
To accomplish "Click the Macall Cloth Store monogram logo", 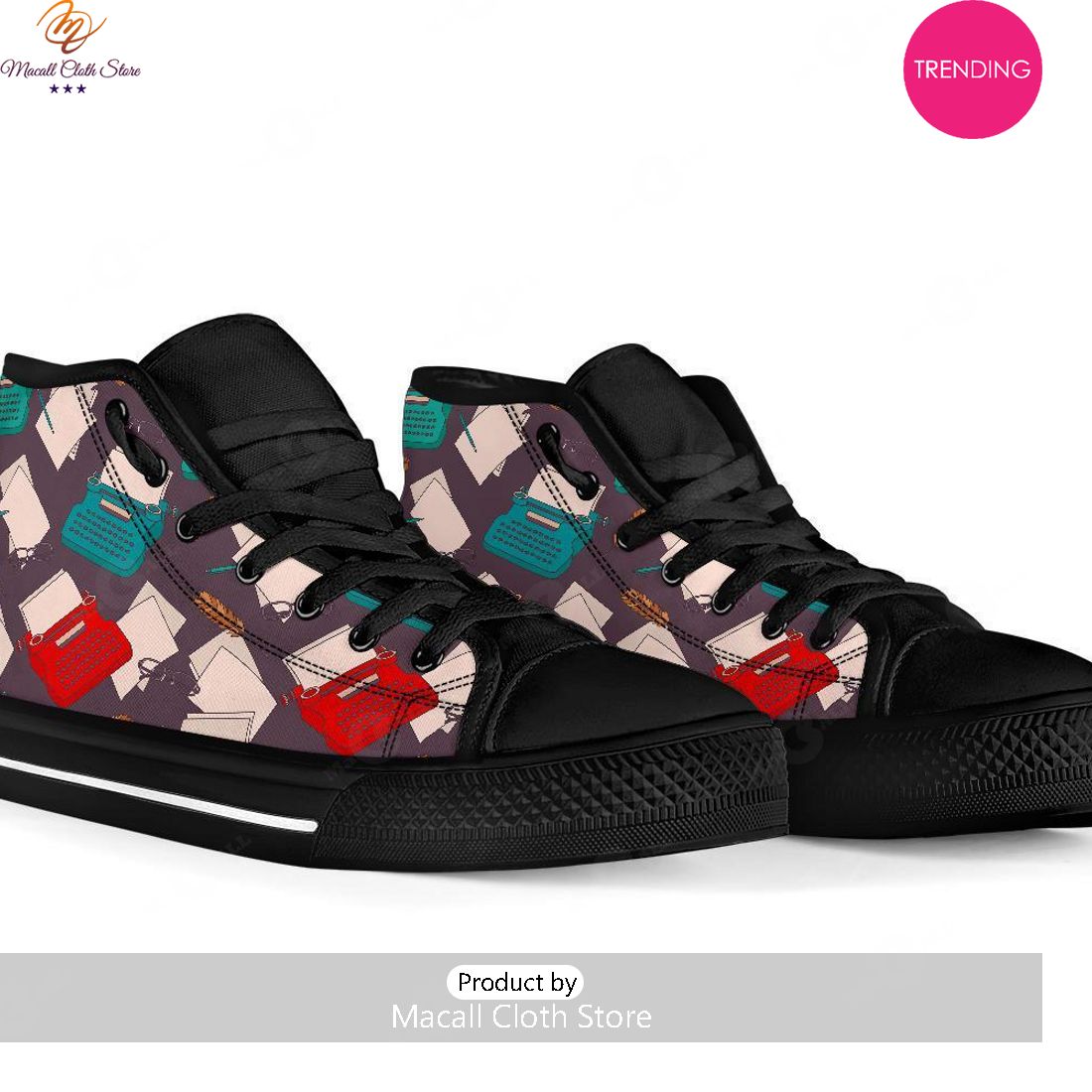I will (x=69, y=27).
